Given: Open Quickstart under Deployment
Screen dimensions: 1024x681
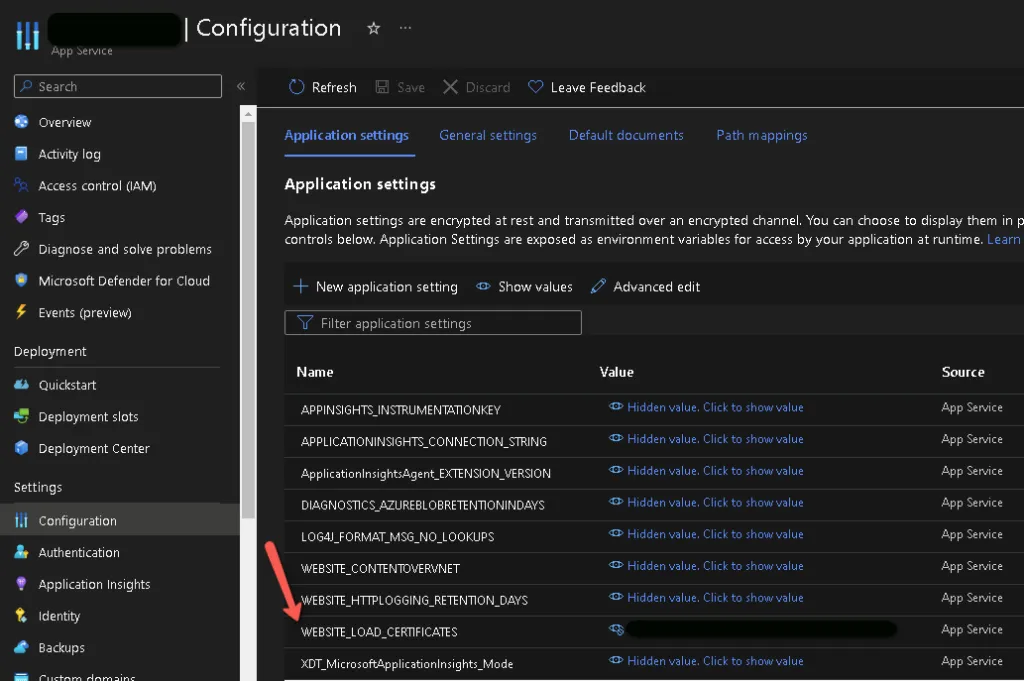Looking at the screenshot, I should click(67, 385).
